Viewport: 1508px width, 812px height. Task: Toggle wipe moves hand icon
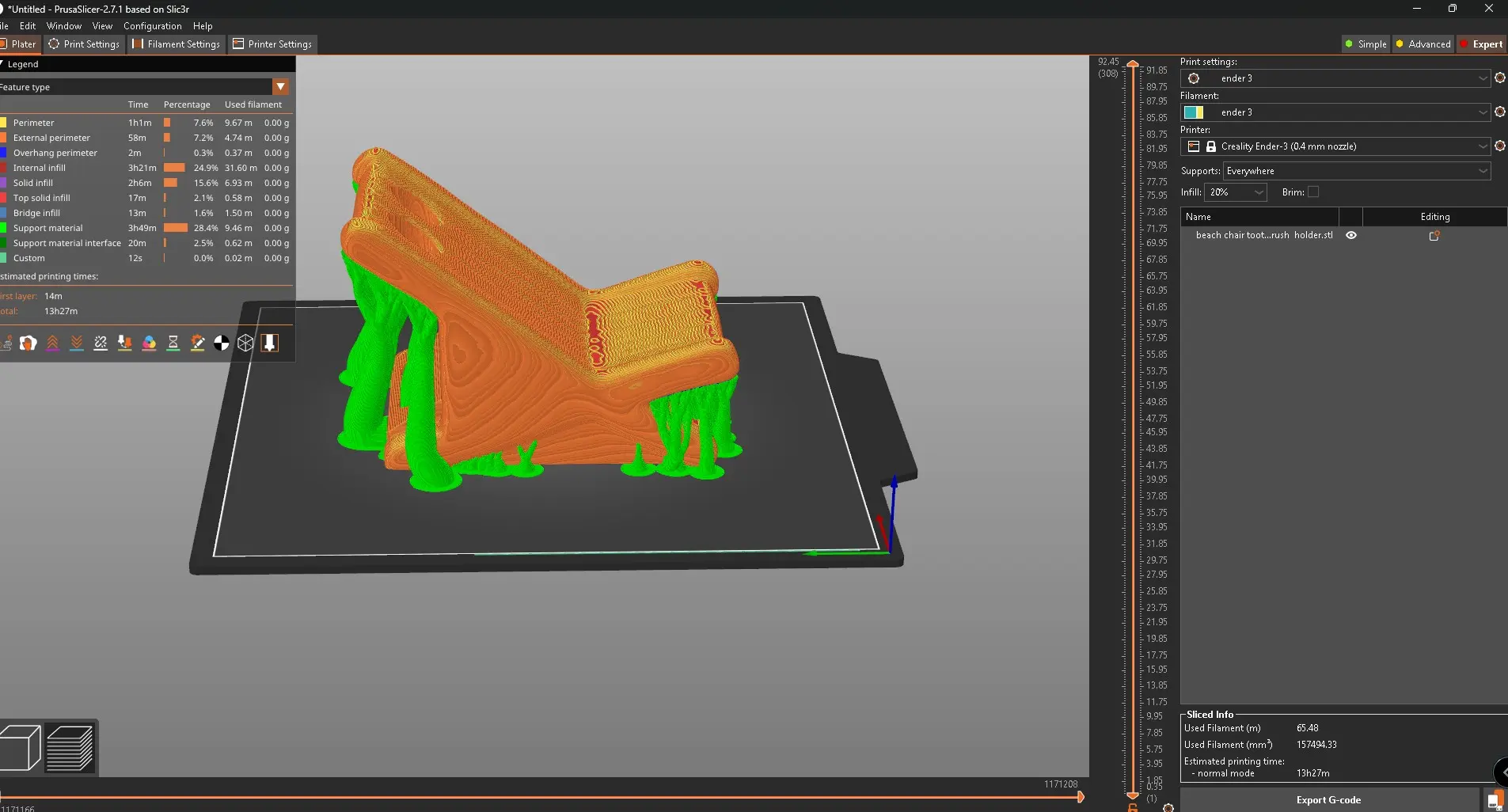coord(28,343)
